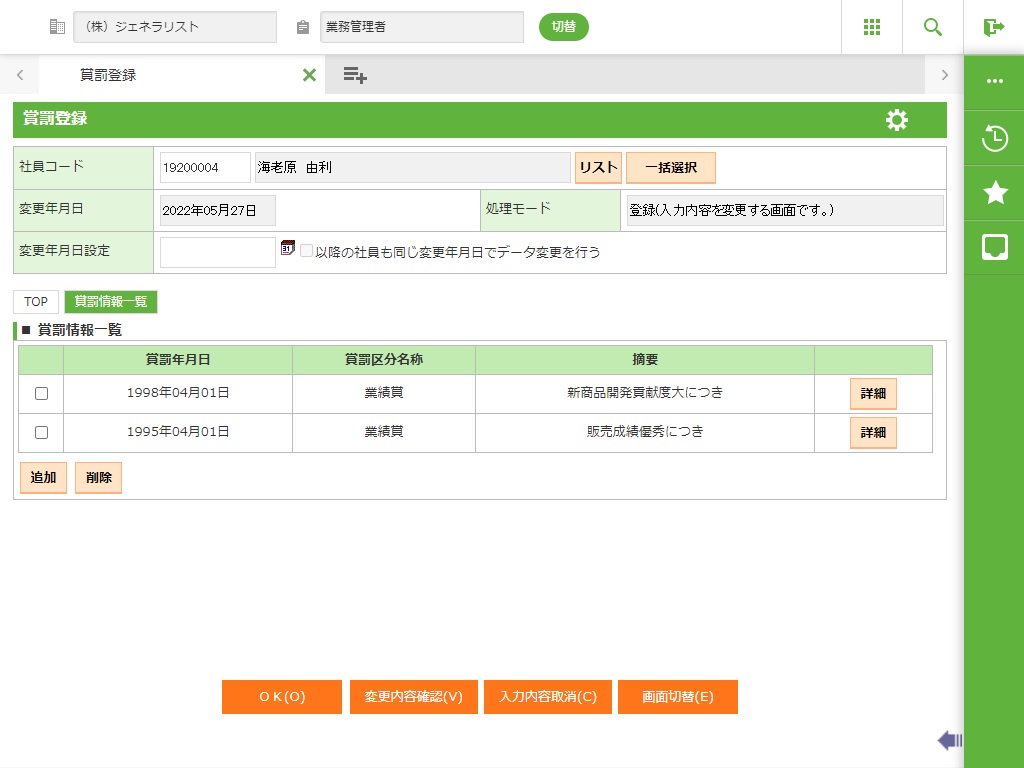The width and height of the screenshot is (1024, 768).
Task: Switch to the TOP tab
Action: [36, 302]
